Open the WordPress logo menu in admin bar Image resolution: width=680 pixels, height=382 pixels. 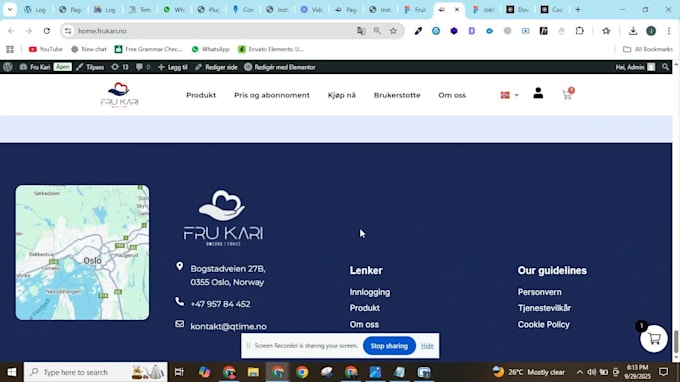pyautogui.click(x=7, y=67)
